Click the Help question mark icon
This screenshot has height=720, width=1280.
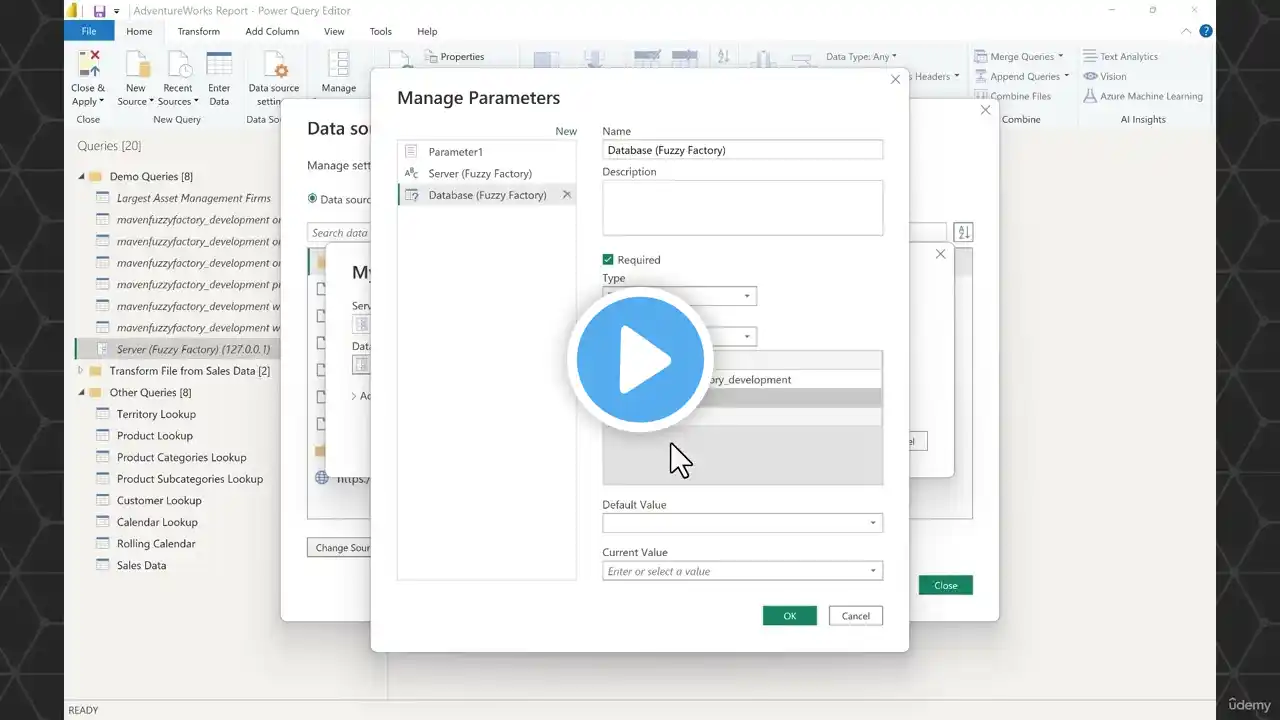coord(1206,31)
